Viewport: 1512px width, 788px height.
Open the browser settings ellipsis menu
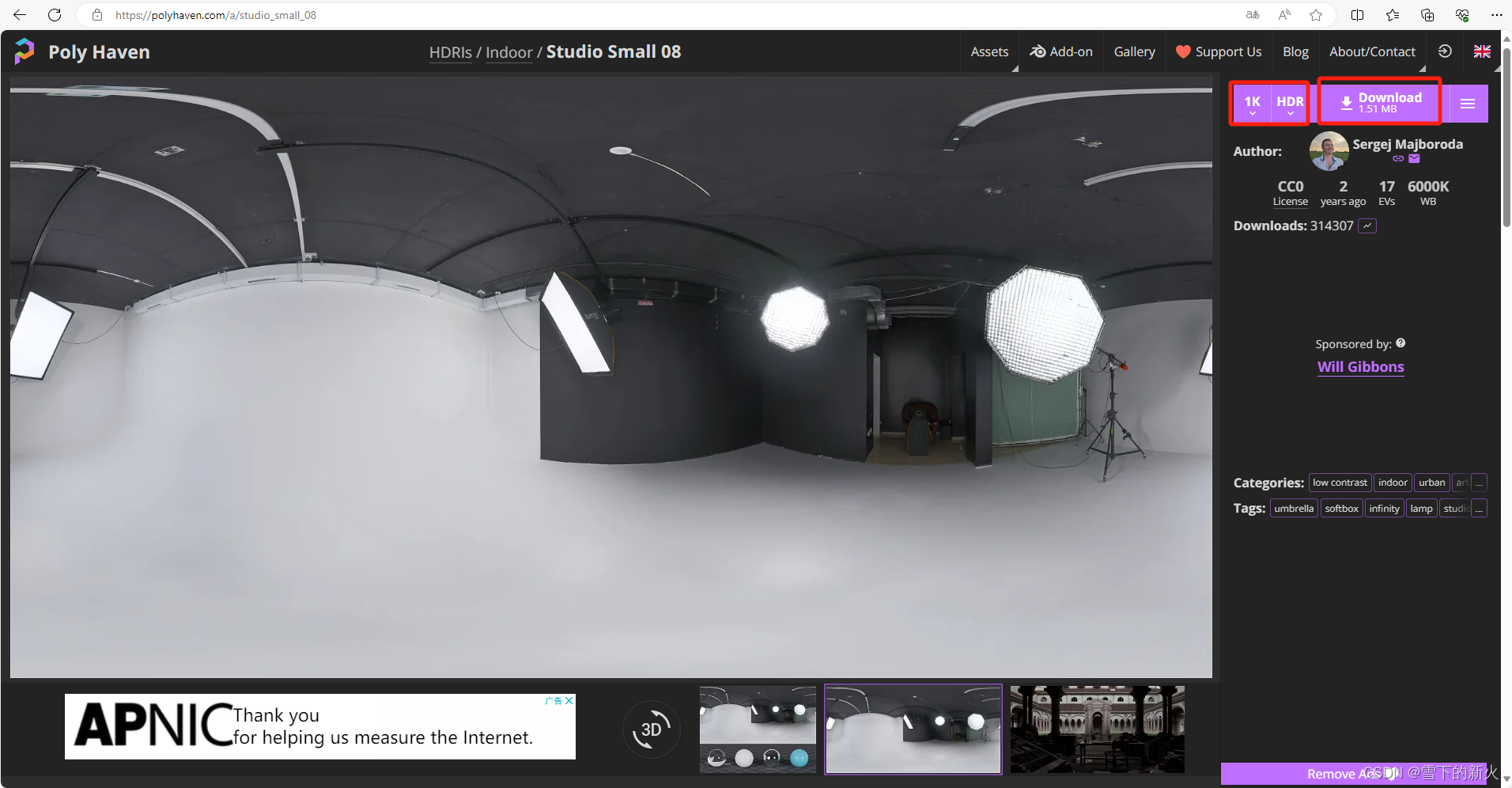(x=1496, y=15)
